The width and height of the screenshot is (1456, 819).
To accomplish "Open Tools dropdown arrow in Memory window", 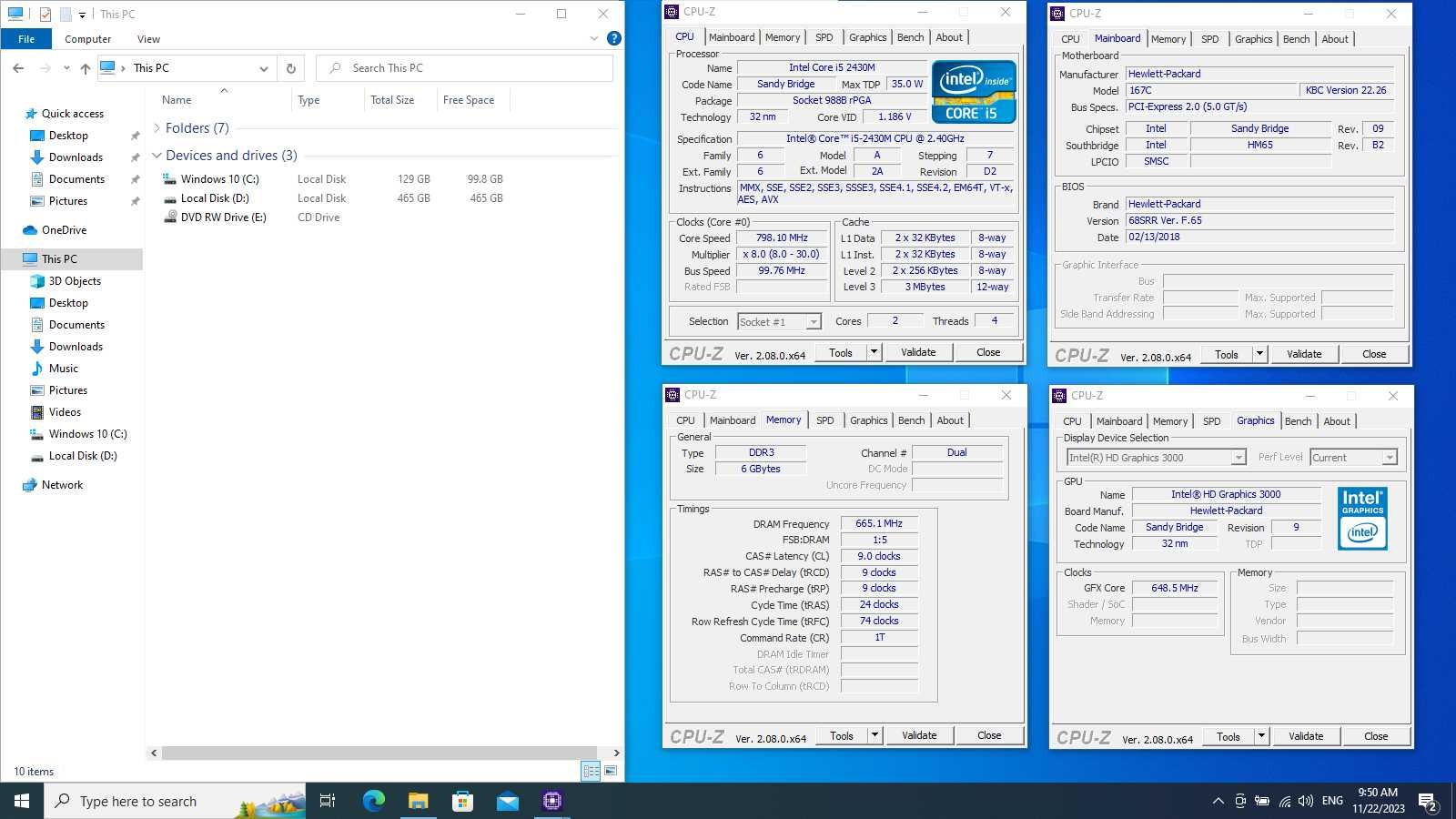I will click(x=875, y=735).
